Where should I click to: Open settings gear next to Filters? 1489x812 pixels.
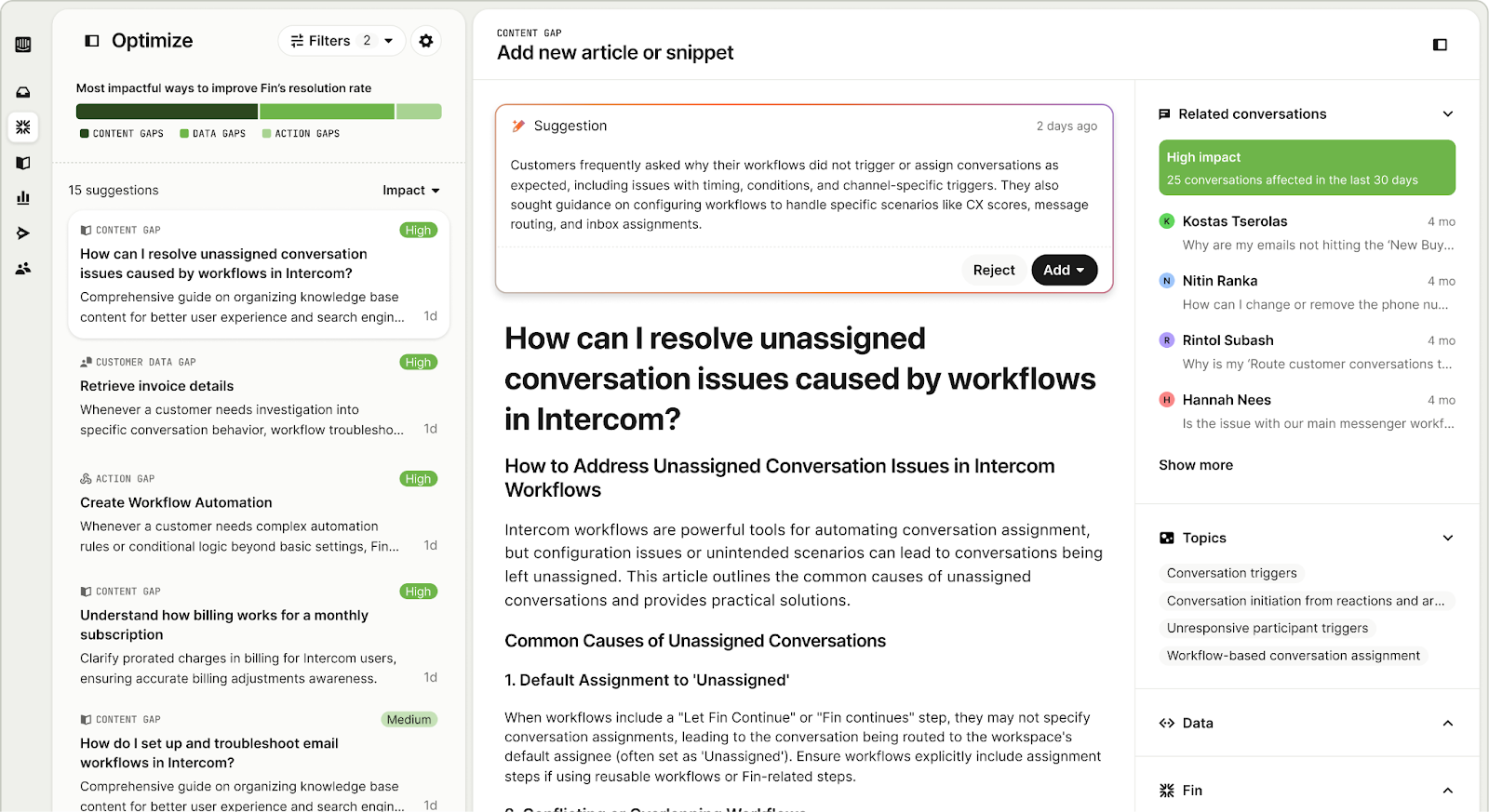(x=426, y=41)
